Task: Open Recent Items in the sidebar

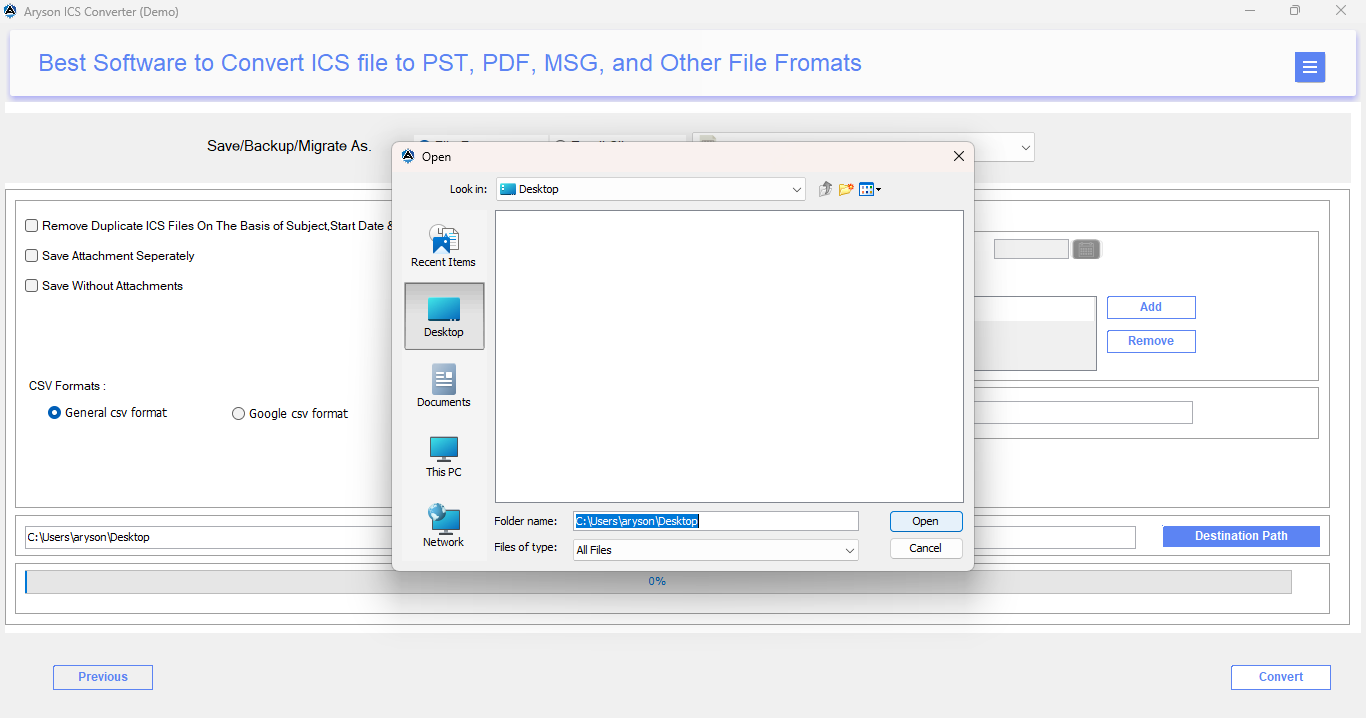Action: (x=443, y=246)
